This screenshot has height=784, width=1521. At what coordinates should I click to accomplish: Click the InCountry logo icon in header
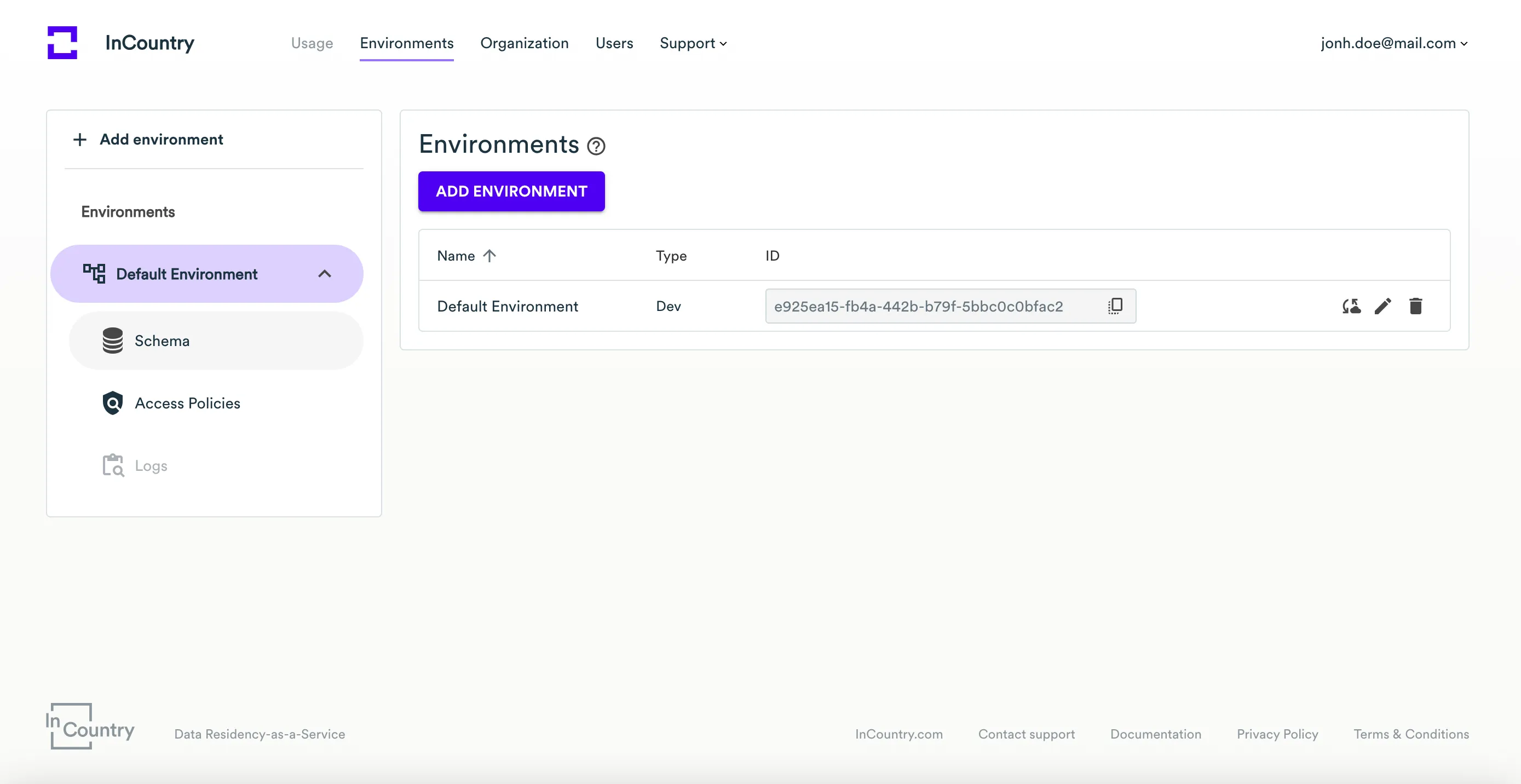pos(62,43)
